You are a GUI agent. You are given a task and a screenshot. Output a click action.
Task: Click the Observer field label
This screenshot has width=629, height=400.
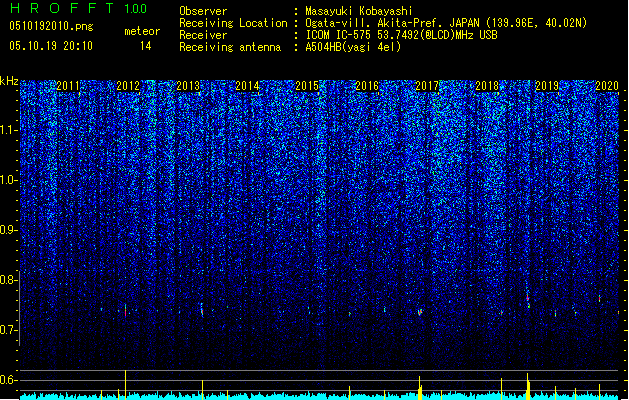(x=203, y=11)
